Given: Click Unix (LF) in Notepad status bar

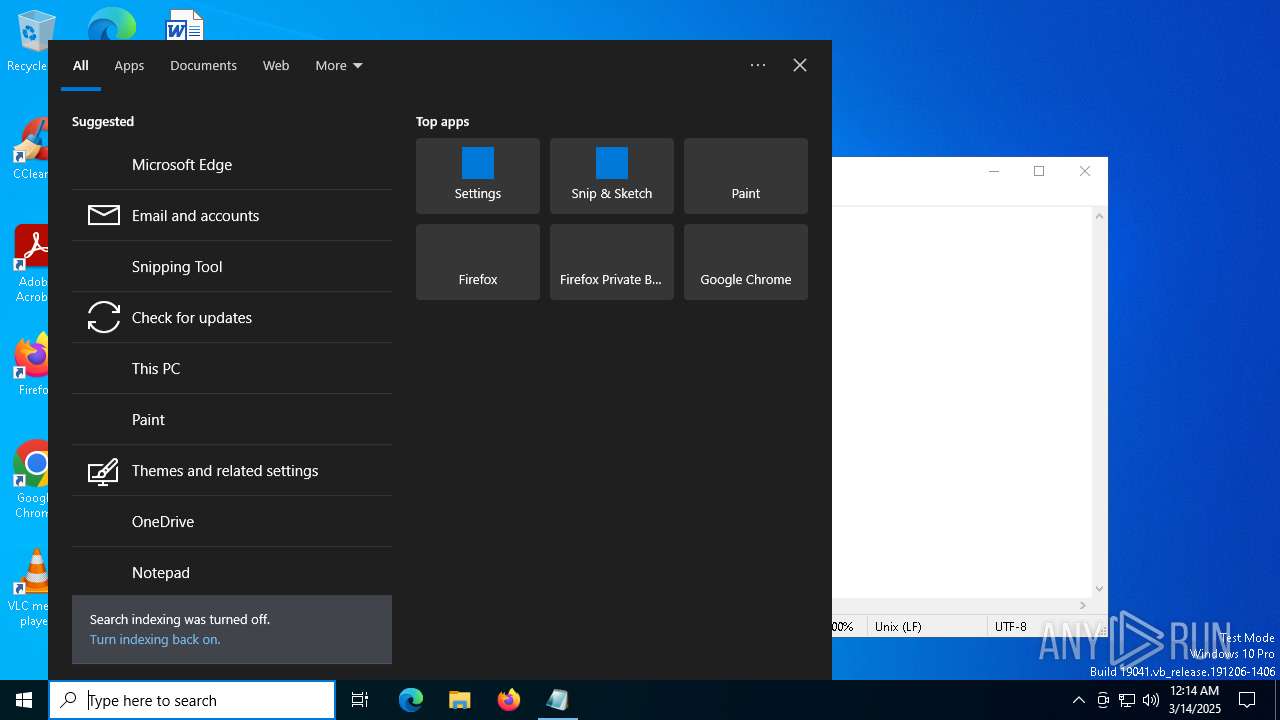Looking at the screenshot, I should tap(898, 627).
